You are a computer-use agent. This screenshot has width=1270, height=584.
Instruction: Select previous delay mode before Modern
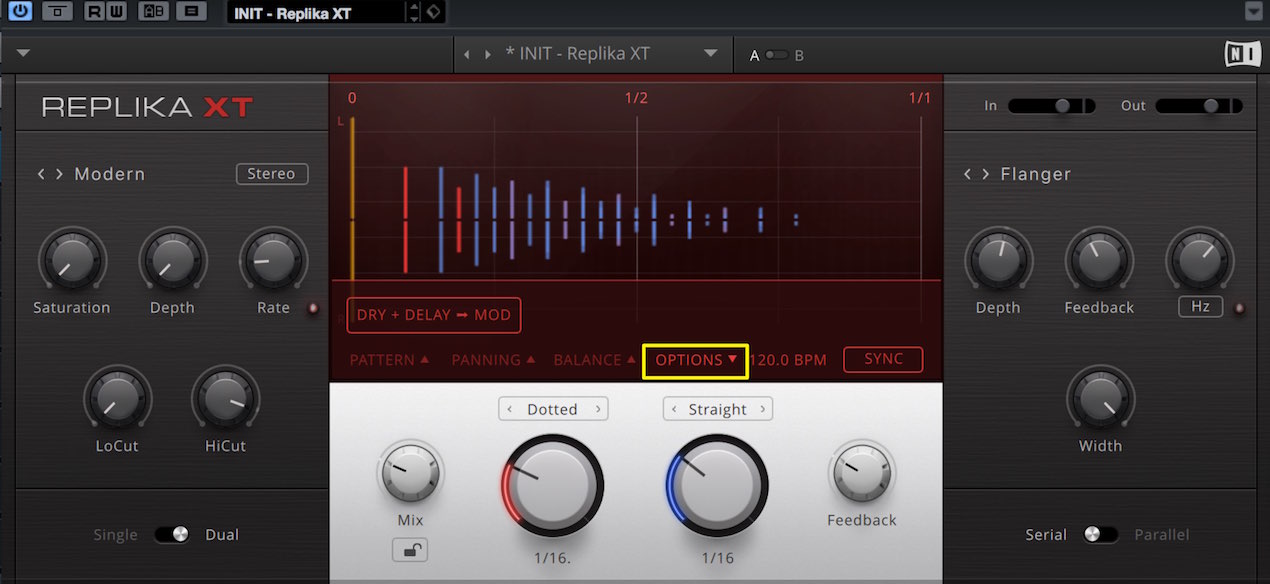click(x=42, y=174)
